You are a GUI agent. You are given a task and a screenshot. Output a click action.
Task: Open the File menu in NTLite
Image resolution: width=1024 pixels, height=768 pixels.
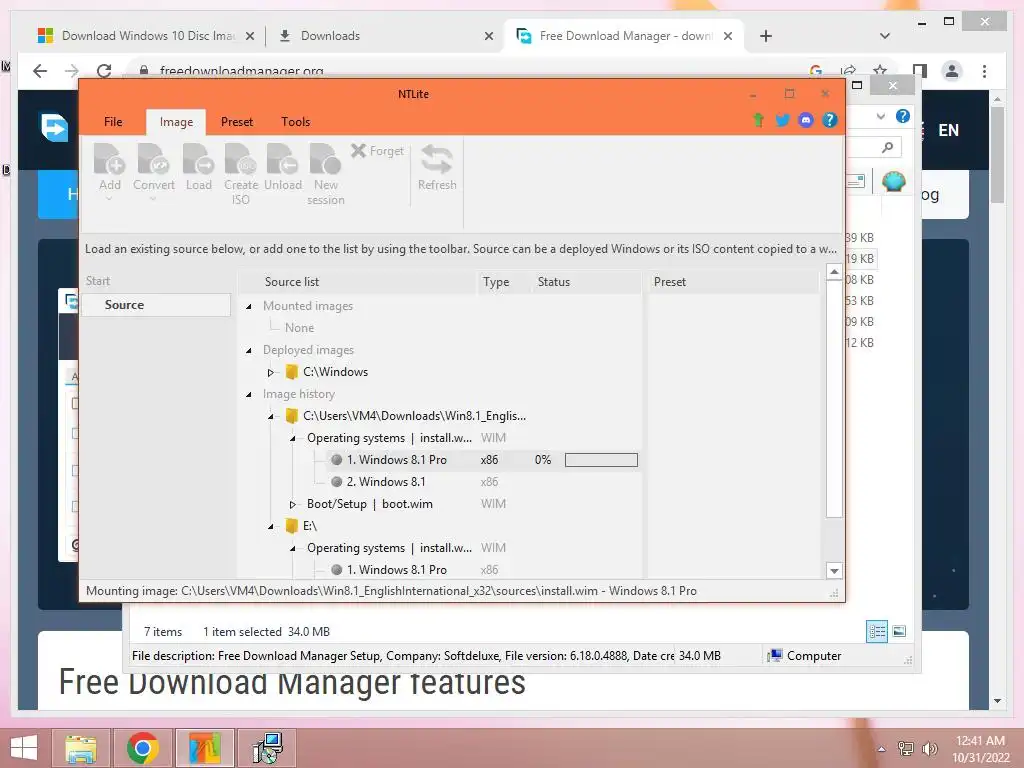pos(113,122)
